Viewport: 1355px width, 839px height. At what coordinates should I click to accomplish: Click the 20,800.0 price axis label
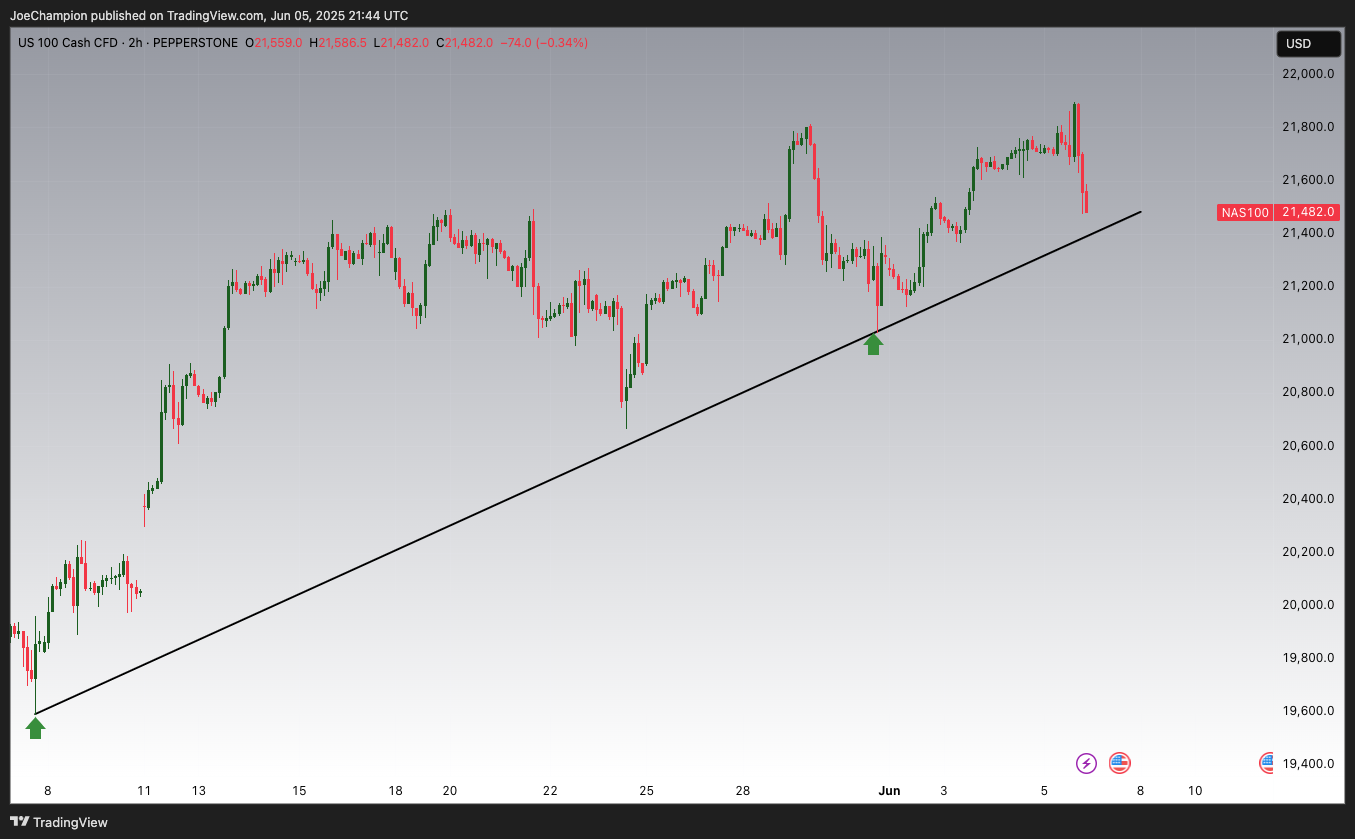(x=1308, y=392)
